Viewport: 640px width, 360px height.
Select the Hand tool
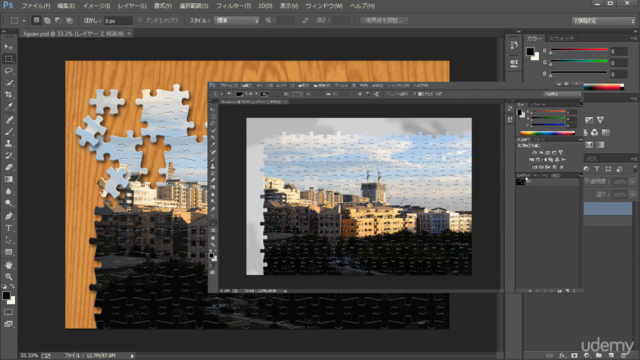click(9, 265)
